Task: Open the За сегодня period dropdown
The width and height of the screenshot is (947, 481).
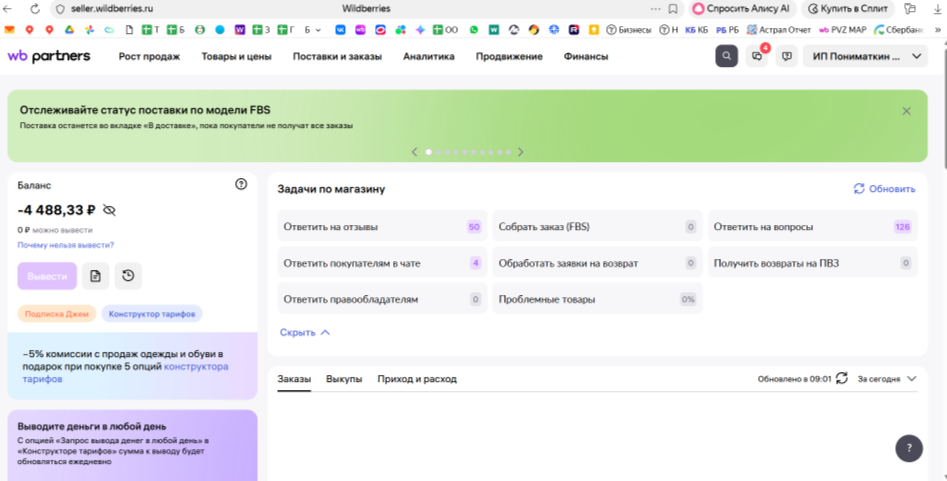Action: pos(887,379)
